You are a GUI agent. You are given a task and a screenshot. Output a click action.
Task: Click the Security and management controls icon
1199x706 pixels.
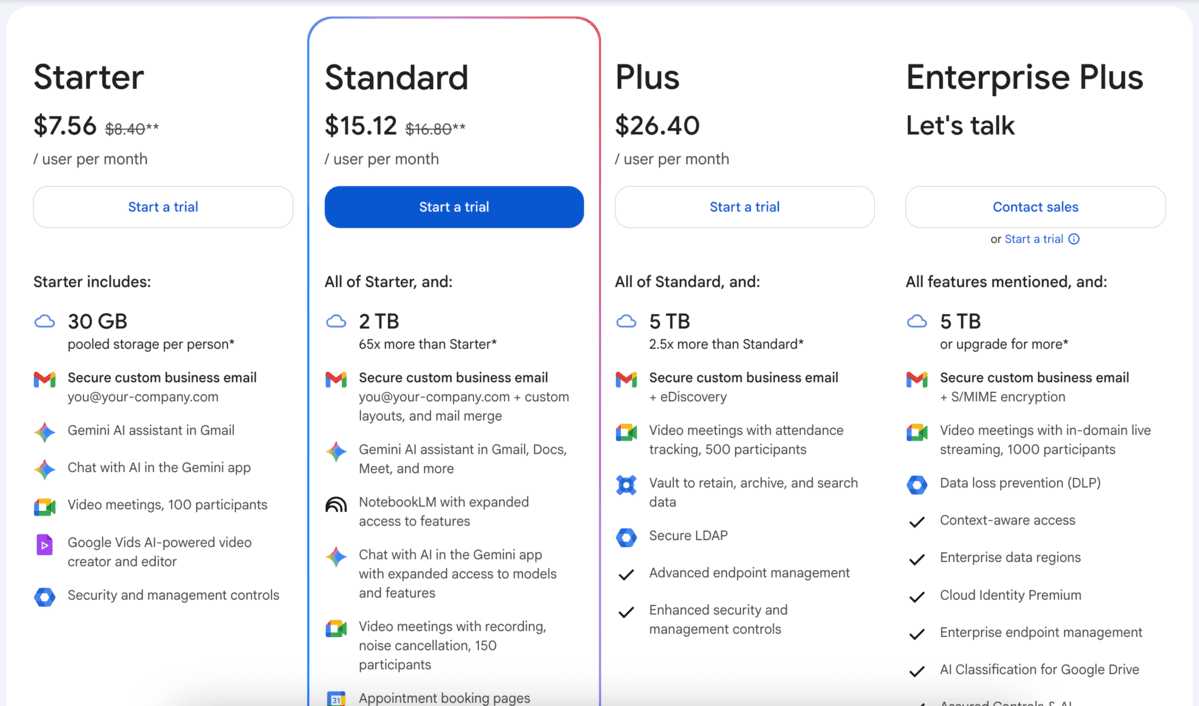click(x=45, y=597)
